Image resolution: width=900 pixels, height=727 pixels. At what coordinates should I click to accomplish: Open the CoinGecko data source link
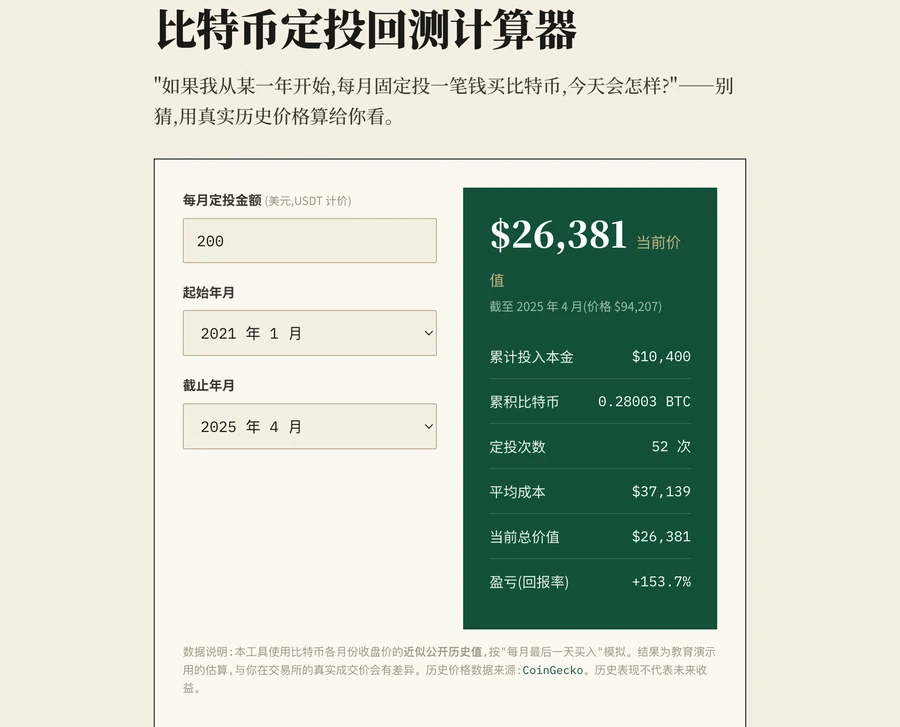(552, 670)
